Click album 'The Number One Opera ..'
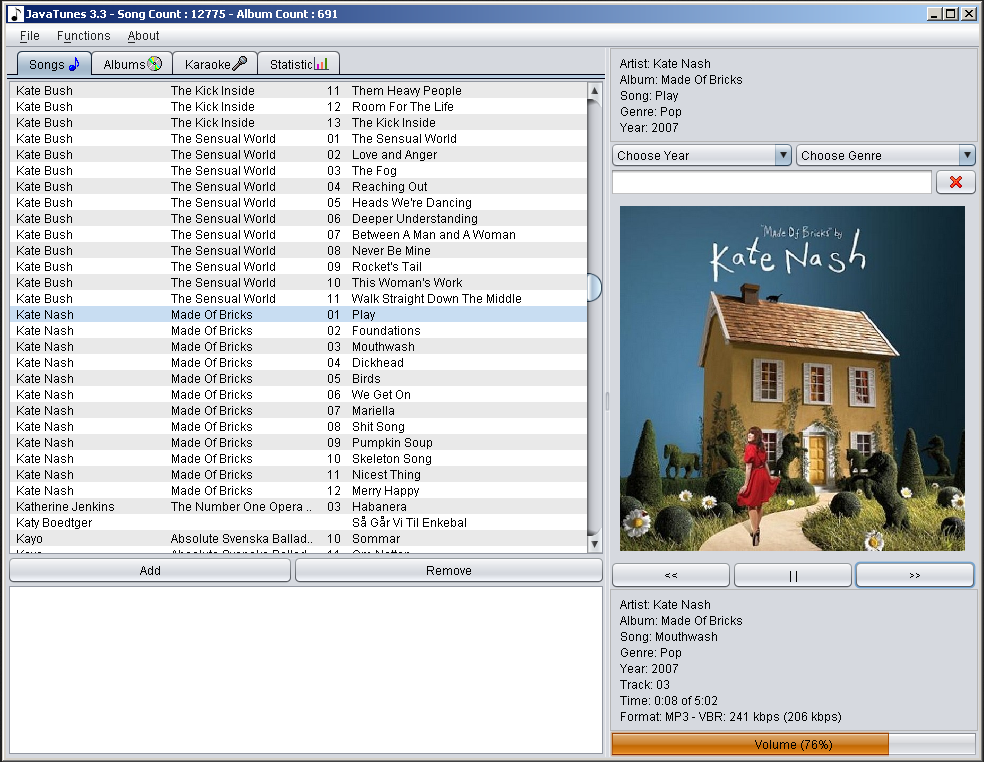This screenshot has width=984, height=762. (241, 507)
